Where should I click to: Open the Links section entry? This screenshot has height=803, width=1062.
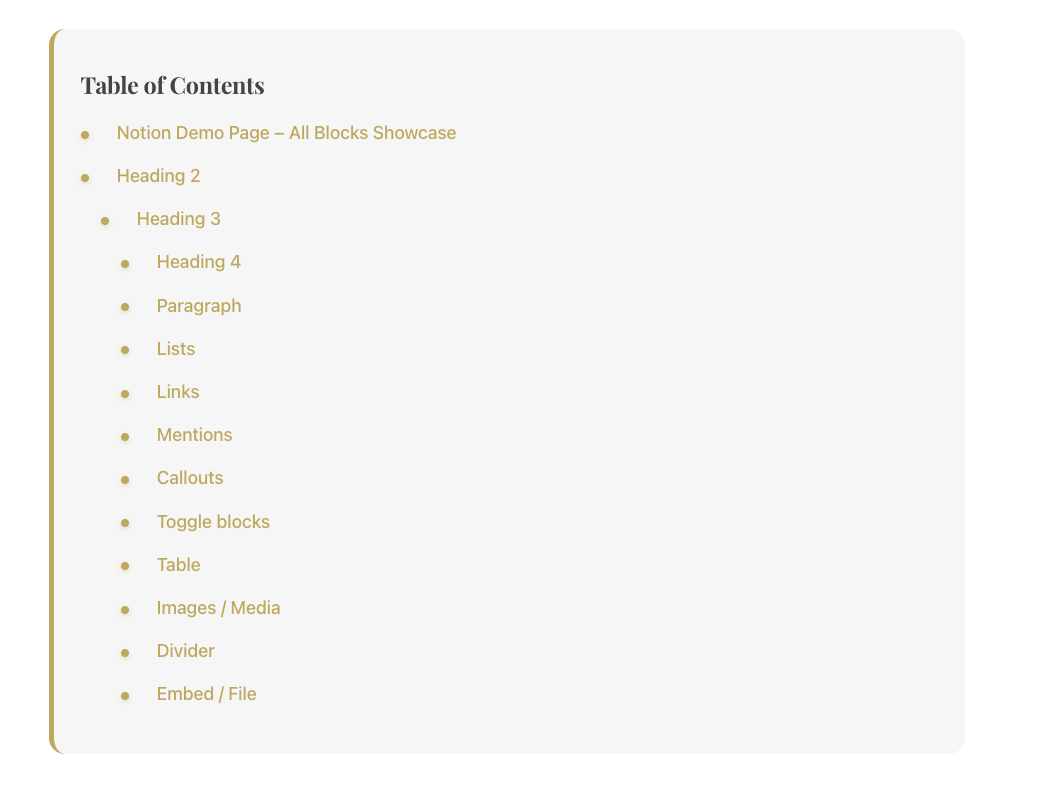pyautogui.click(x=177, y=391)
